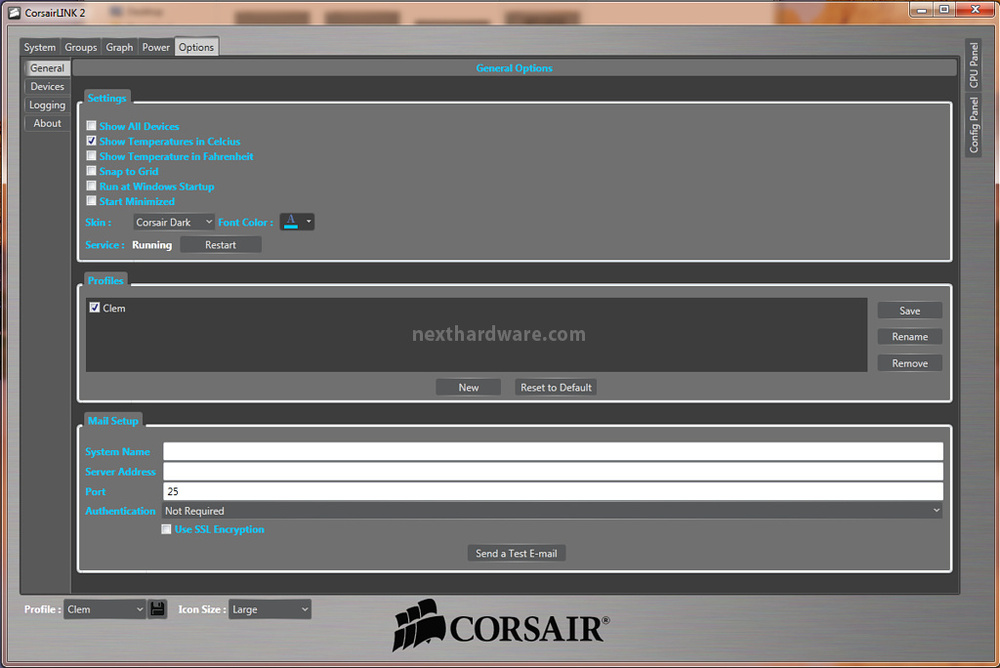Open the Icon Size dropdown

270,609
